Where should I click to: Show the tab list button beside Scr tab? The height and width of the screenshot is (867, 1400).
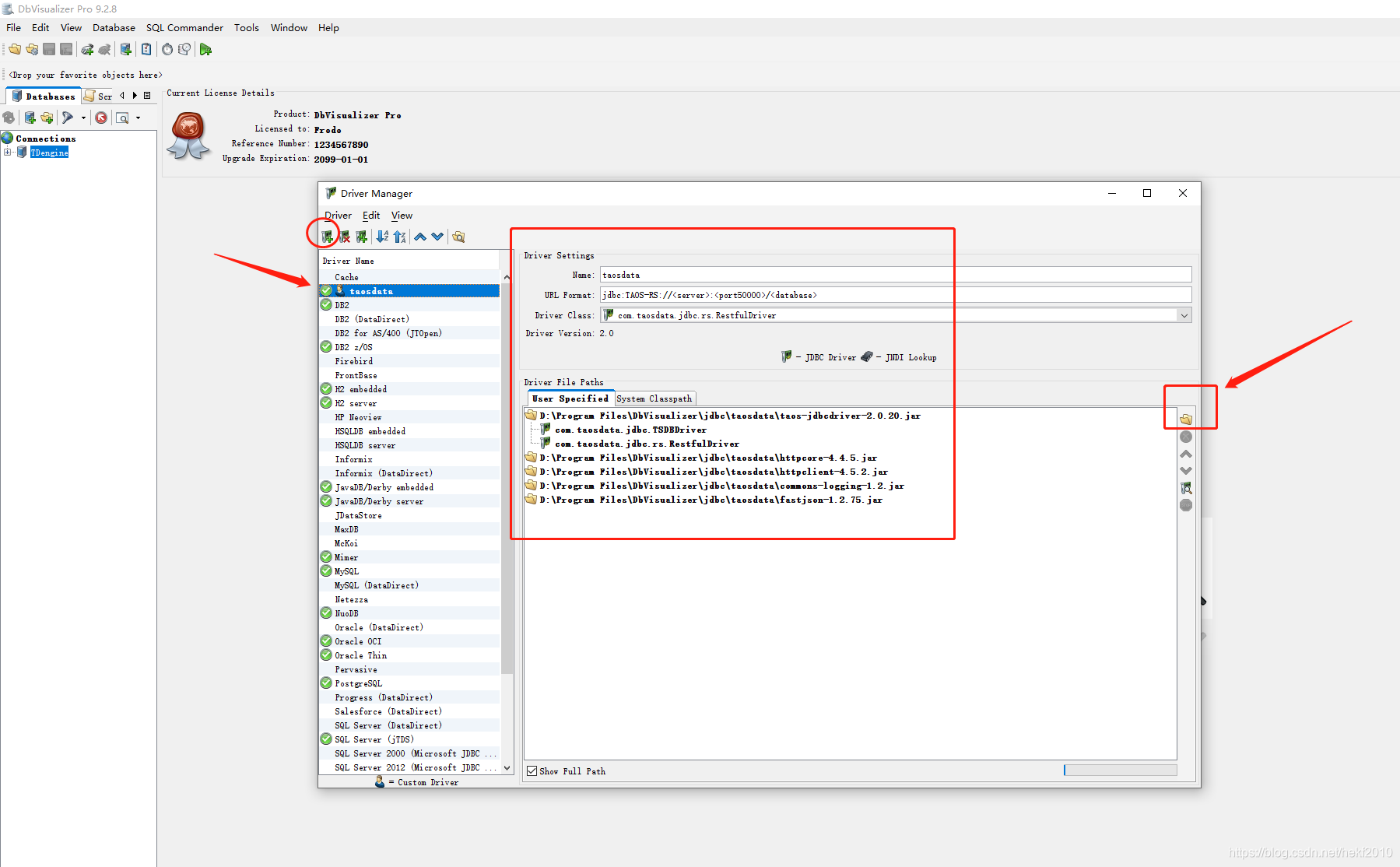point(147,96)
